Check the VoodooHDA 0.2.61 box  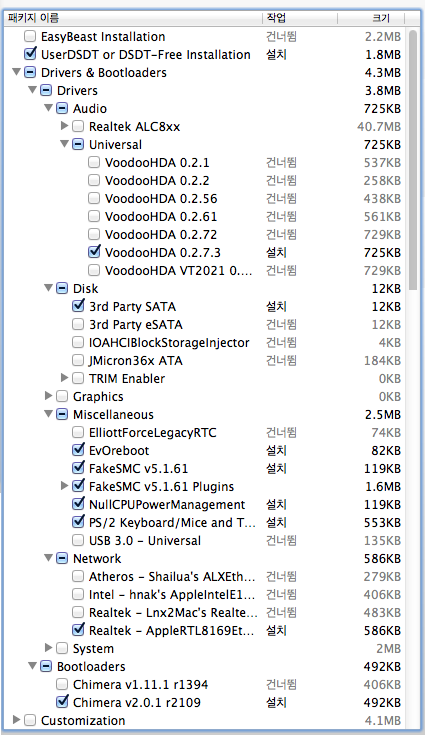click(x=94, y=216)
